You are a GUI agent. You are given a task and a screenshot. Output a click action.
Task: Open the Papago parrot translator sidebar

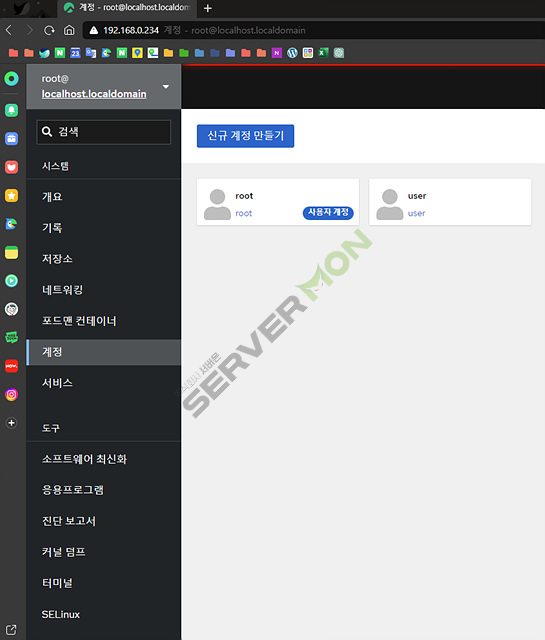tap(11, 224)
